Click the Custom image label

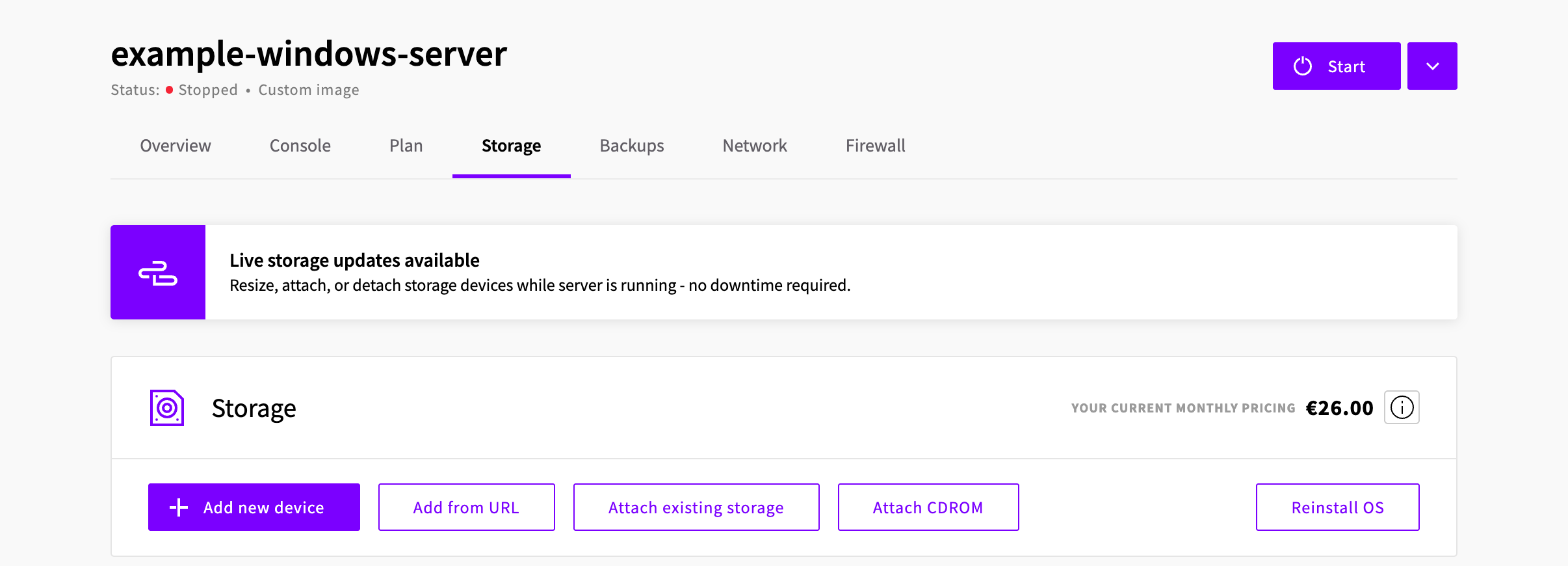pos(309,90)
